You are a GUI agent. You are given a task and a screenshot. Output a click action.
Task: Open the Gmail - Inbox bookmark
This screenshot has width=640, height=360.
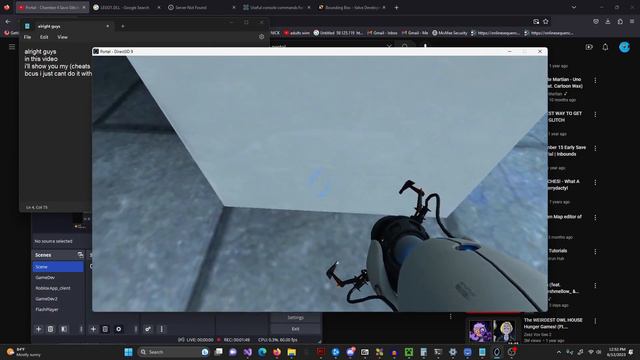382,33
